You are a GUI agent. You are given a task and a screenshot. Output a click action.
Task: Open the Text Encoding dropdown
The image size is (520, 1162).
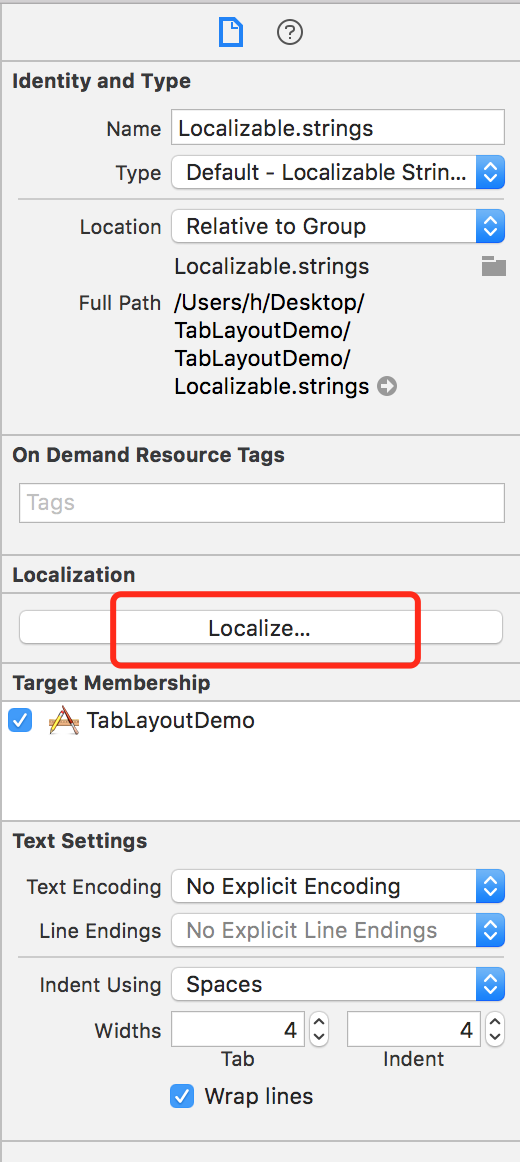click(338, 886)
